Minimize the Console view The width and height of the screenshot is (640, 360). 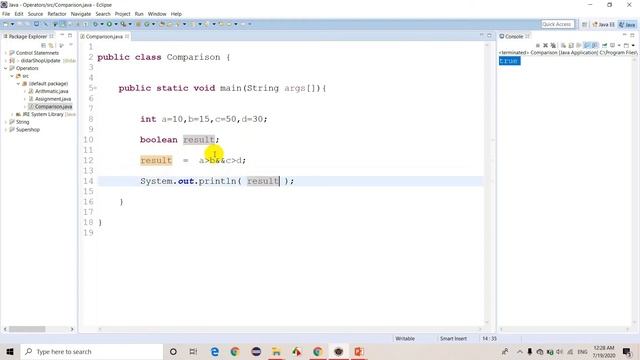coord(624,35)
